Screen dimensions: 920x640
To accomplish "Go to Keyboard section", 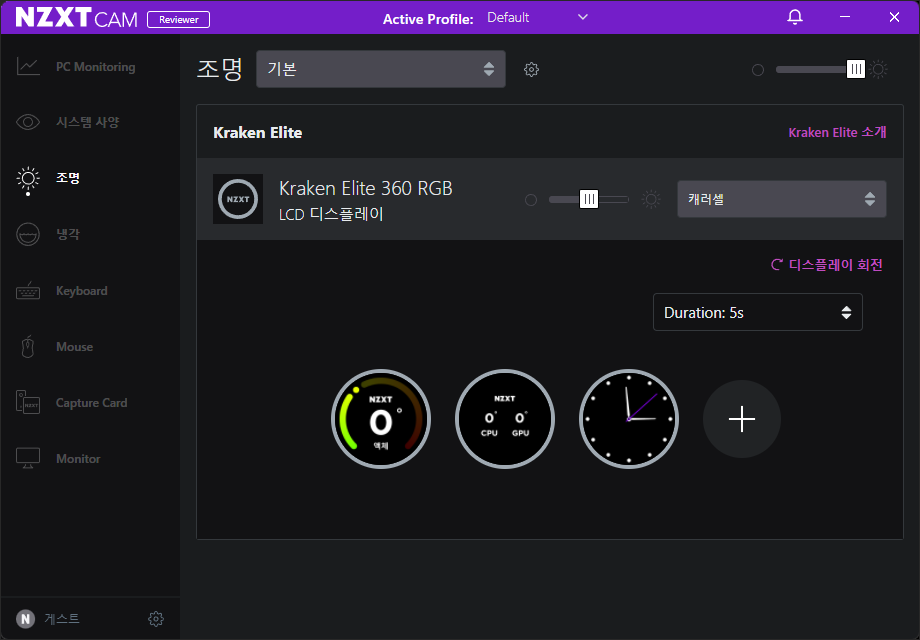I will (x=82, y=290).
